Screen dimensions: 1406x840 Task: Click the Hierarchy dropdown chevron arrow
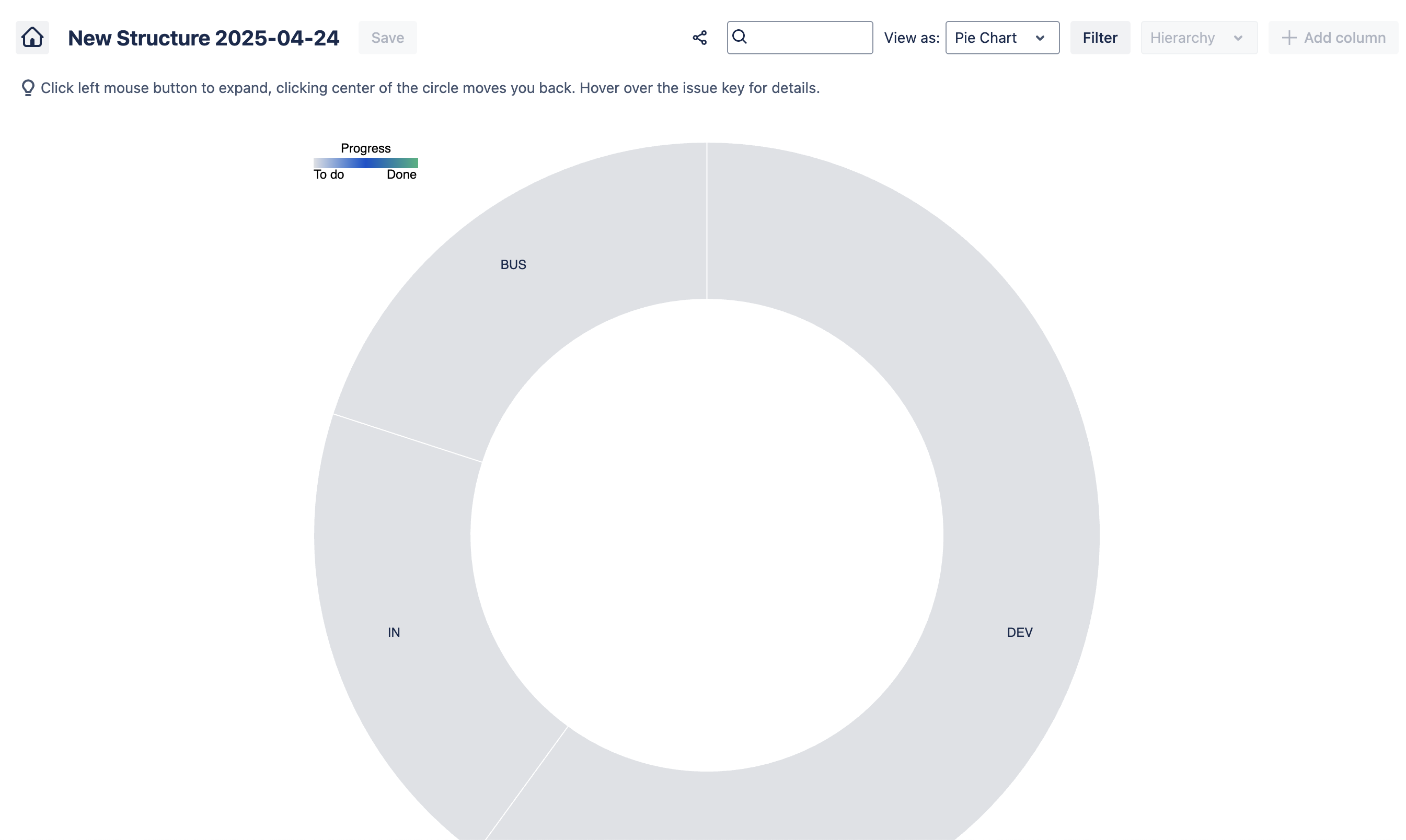(x=1238, y=38)
